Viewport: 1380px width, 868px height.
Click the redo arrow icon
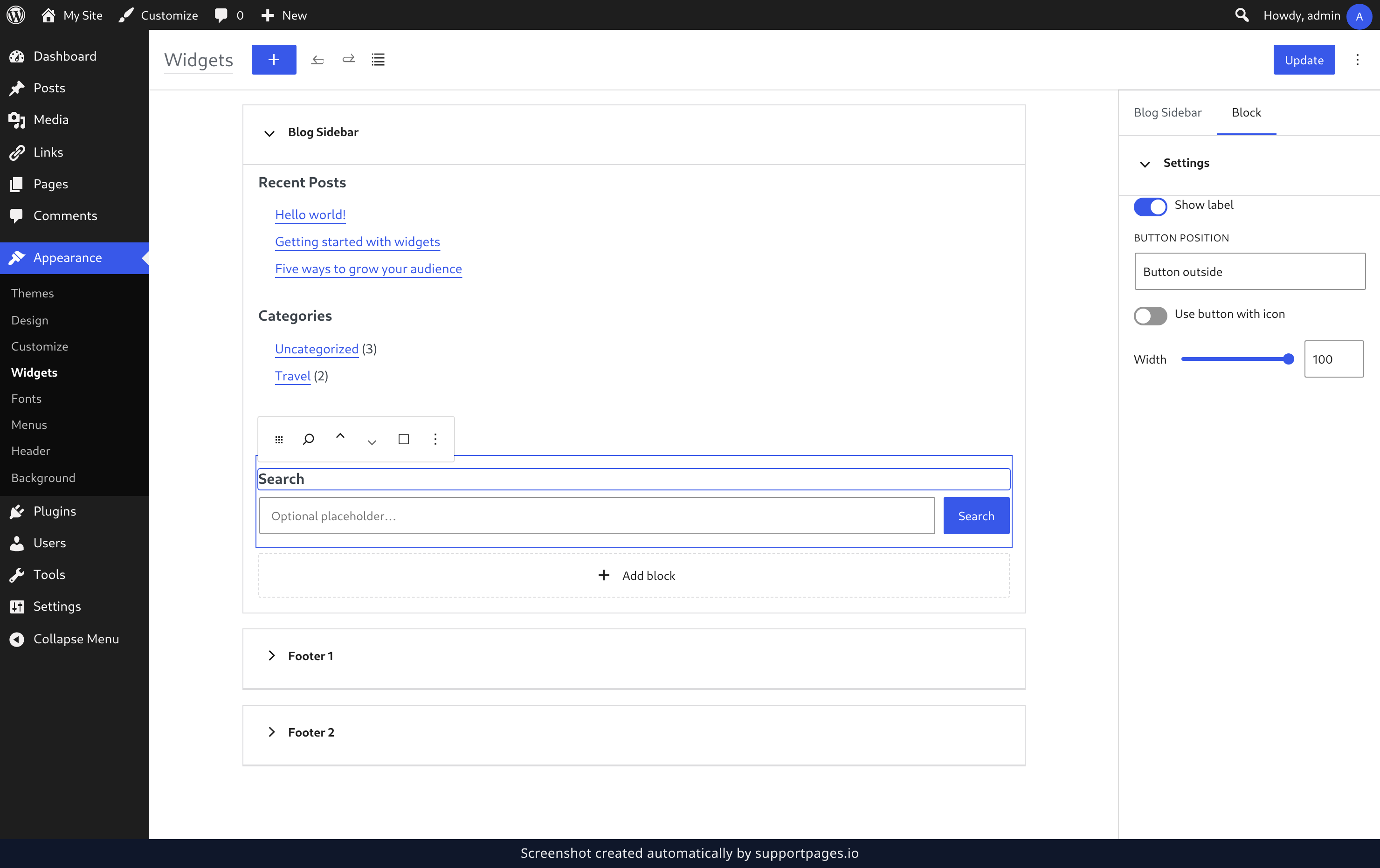tap(348, 60)
